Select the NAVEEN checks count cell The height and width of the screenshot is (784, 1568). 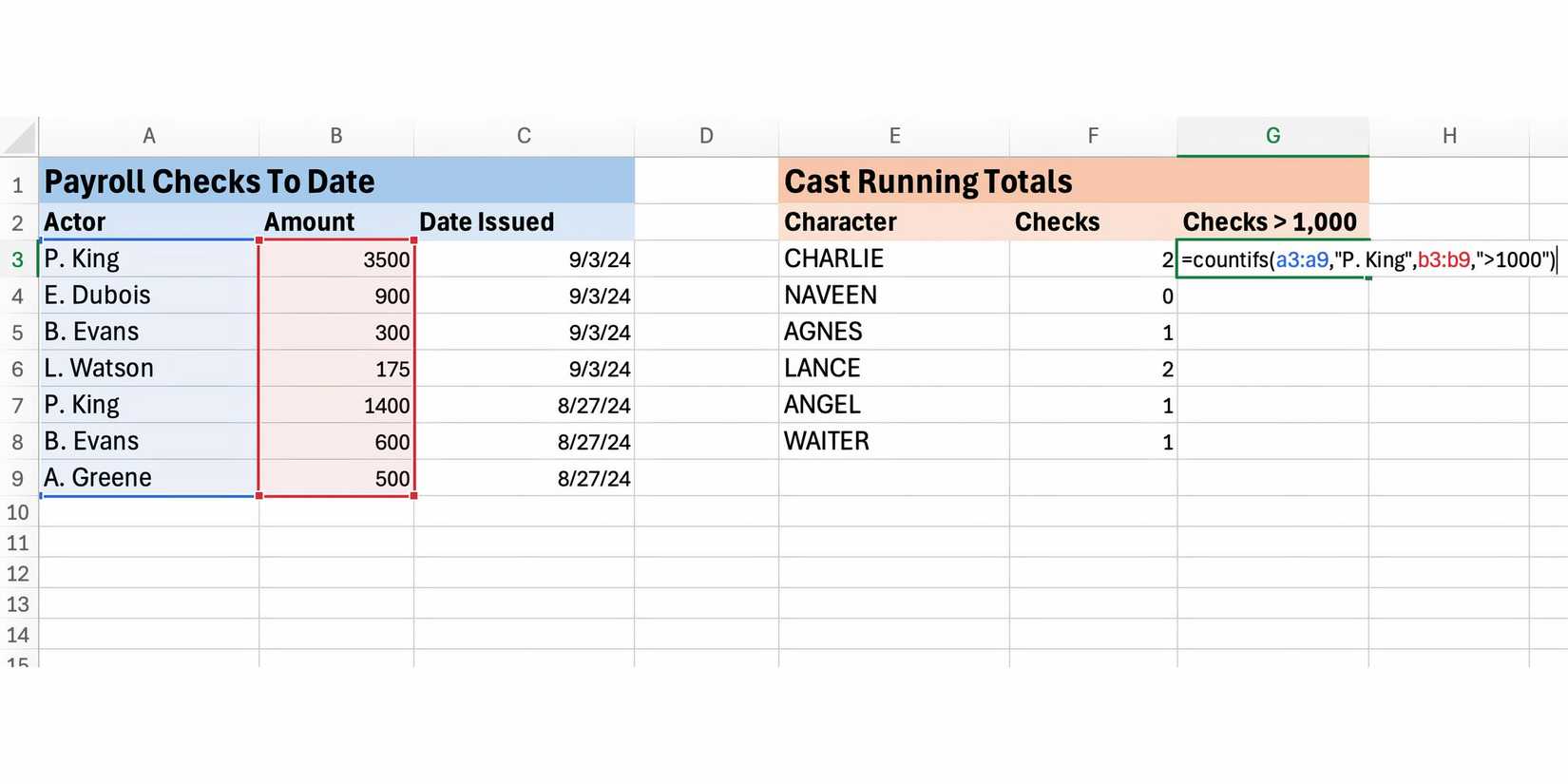click(1093, 296)
